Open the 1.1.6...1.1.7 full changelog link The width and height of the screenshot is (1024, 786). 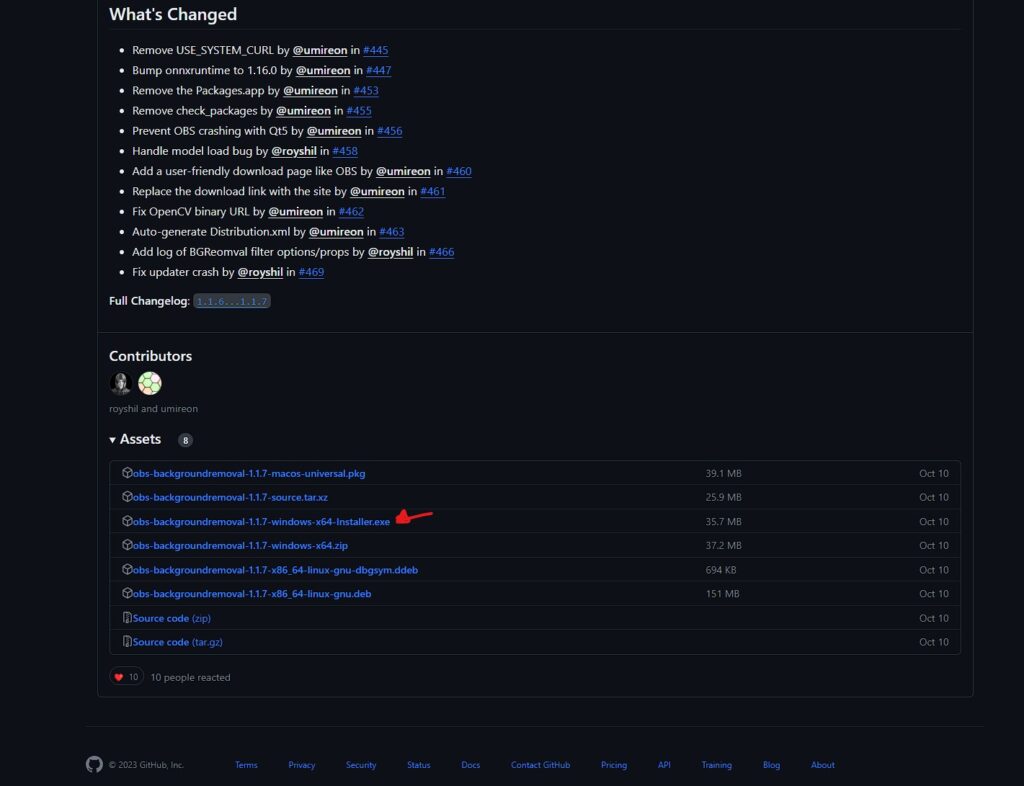tap(232, 301)
